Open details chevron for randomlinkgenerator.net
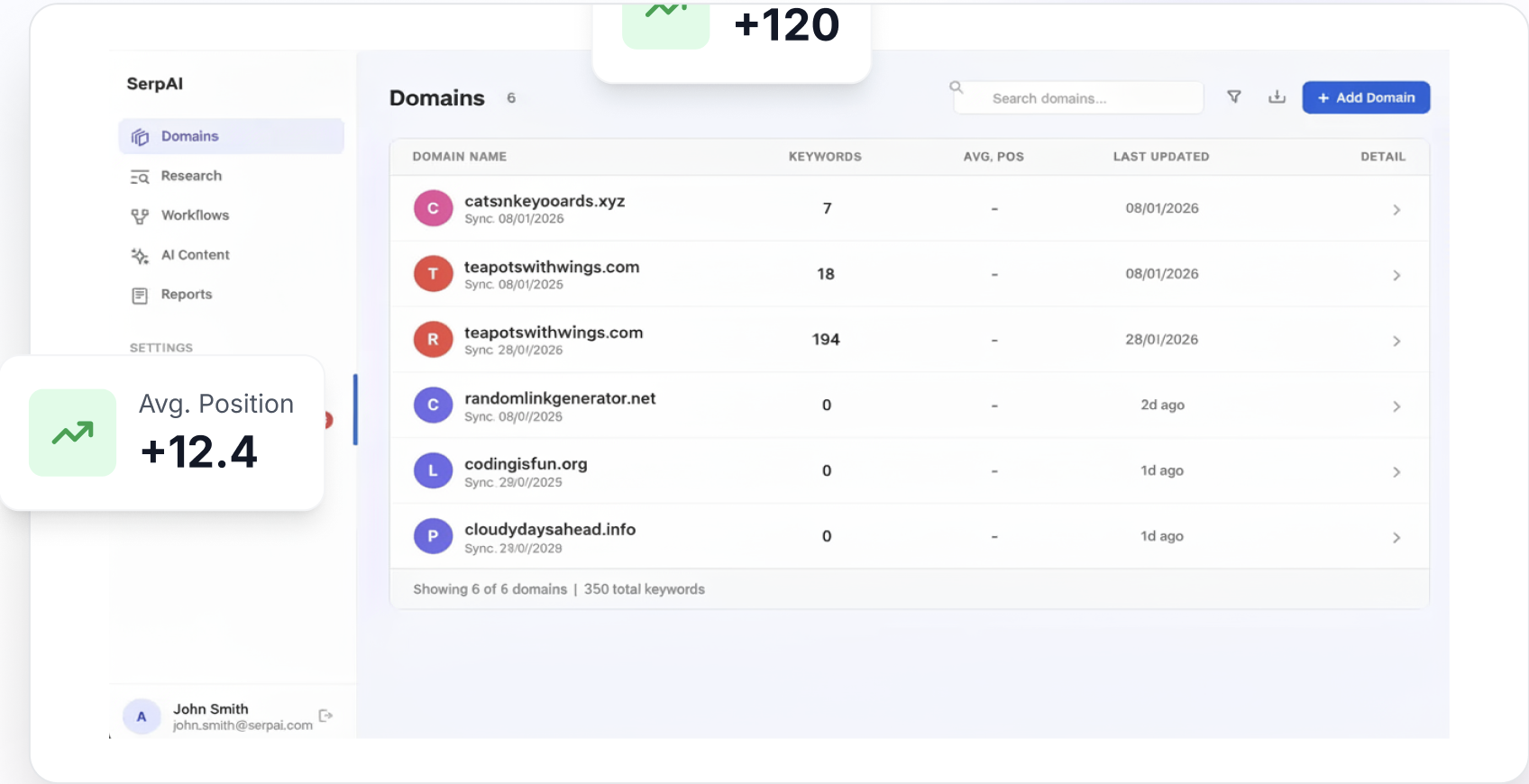 click(x=1396, y=406)
